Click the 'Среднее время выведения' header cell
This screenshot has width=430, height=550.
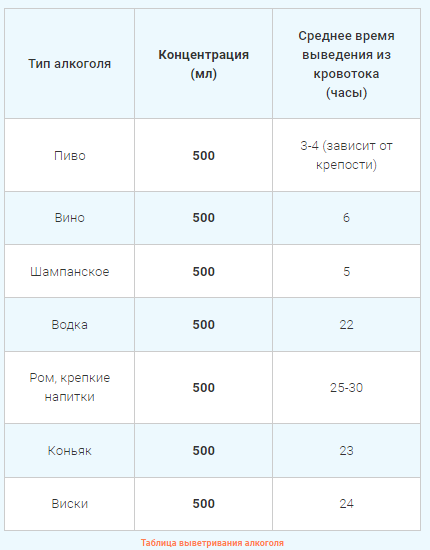(347, 64)
